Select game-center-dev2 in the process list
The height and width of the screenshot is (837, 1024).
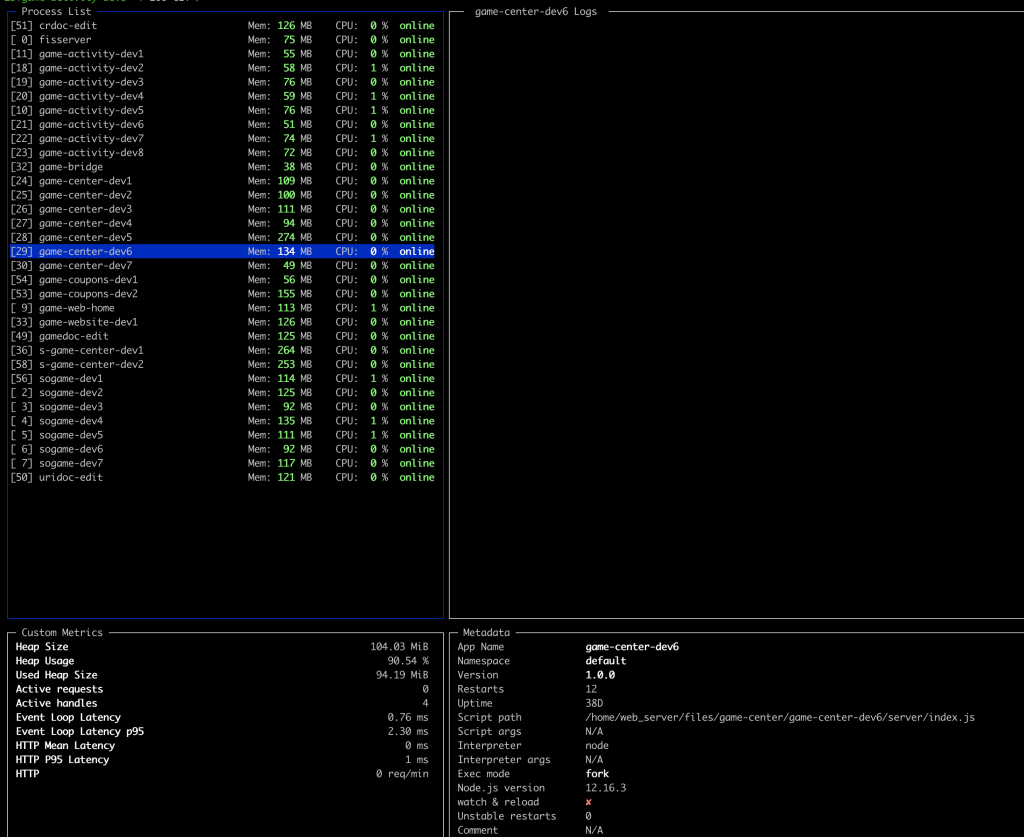pyautogui.click(x=222, y=195)
